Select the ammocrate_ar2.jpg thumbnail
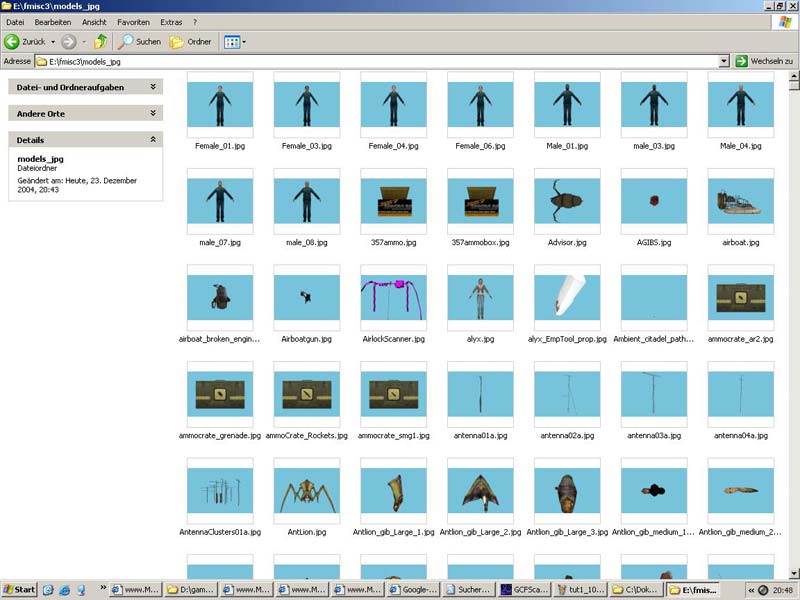 [740, 297]
